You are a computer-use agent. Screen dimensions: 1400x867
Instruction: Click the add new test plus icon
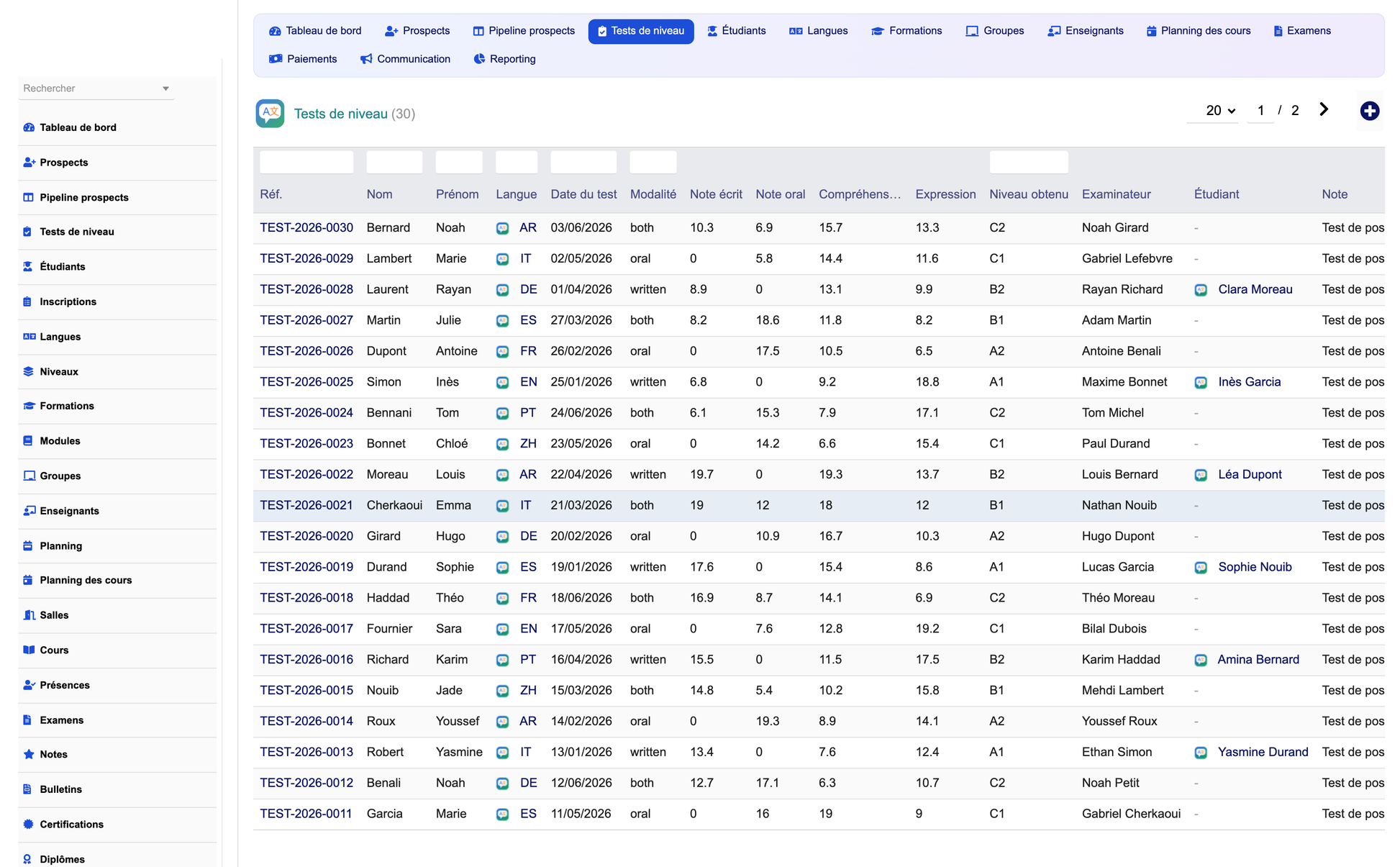tap(1369, 111)
